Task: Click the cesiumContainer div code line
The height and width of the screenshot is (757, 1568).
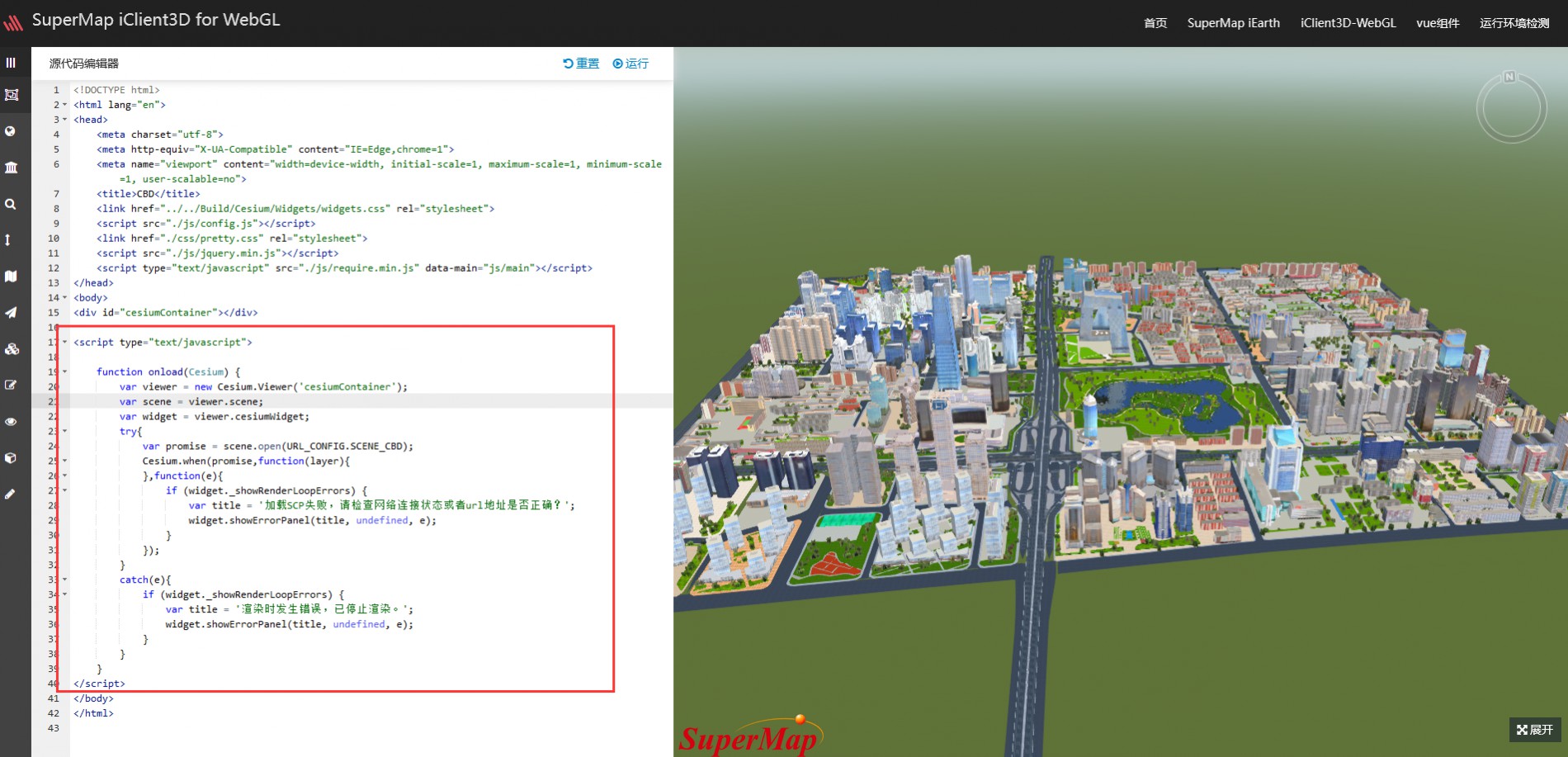Action: (x=166, y=313)
